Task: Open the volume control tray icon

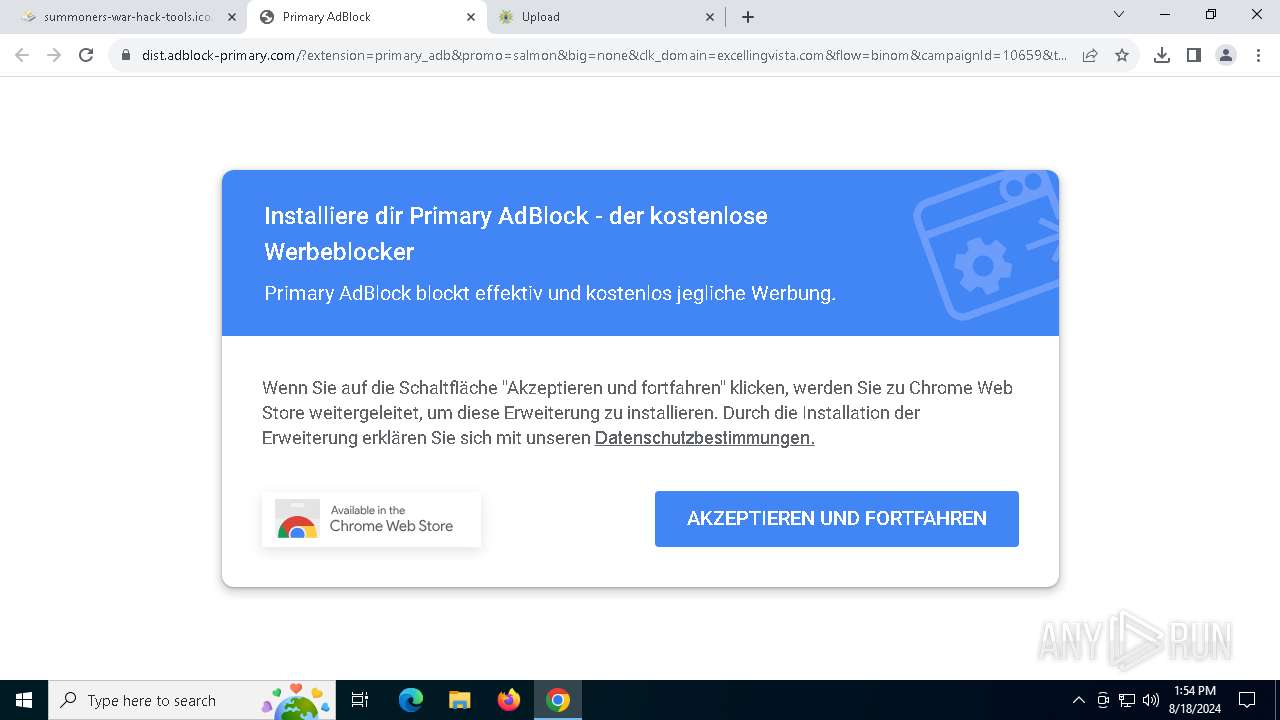Action: [1151, 700]
